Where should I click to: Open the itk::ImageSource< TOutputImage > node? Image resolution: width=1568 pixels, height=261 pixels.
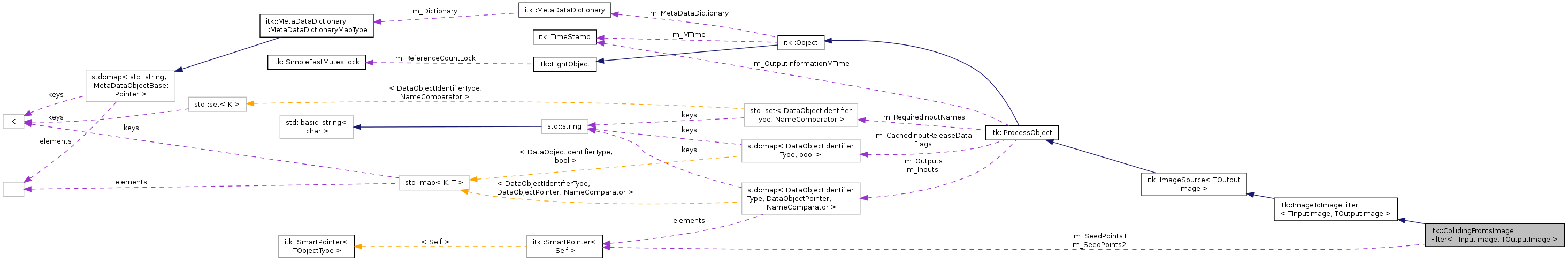point(1194,184)
